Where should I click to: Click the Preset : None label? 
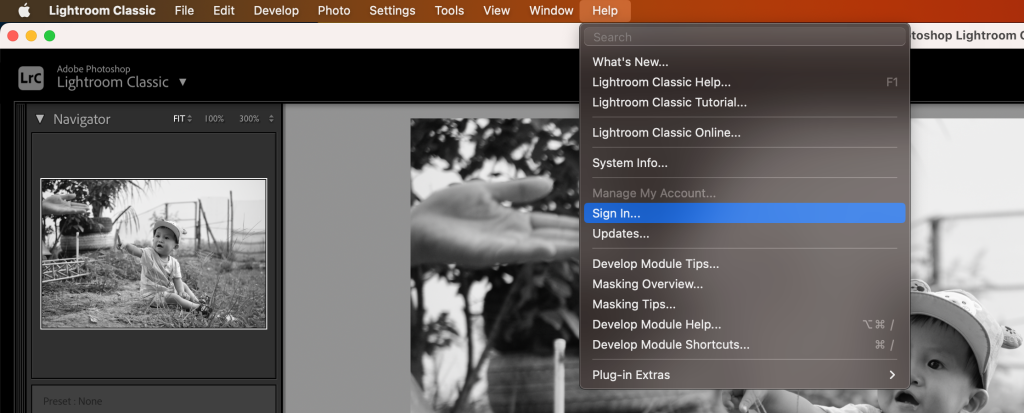(x=72, y=401)
